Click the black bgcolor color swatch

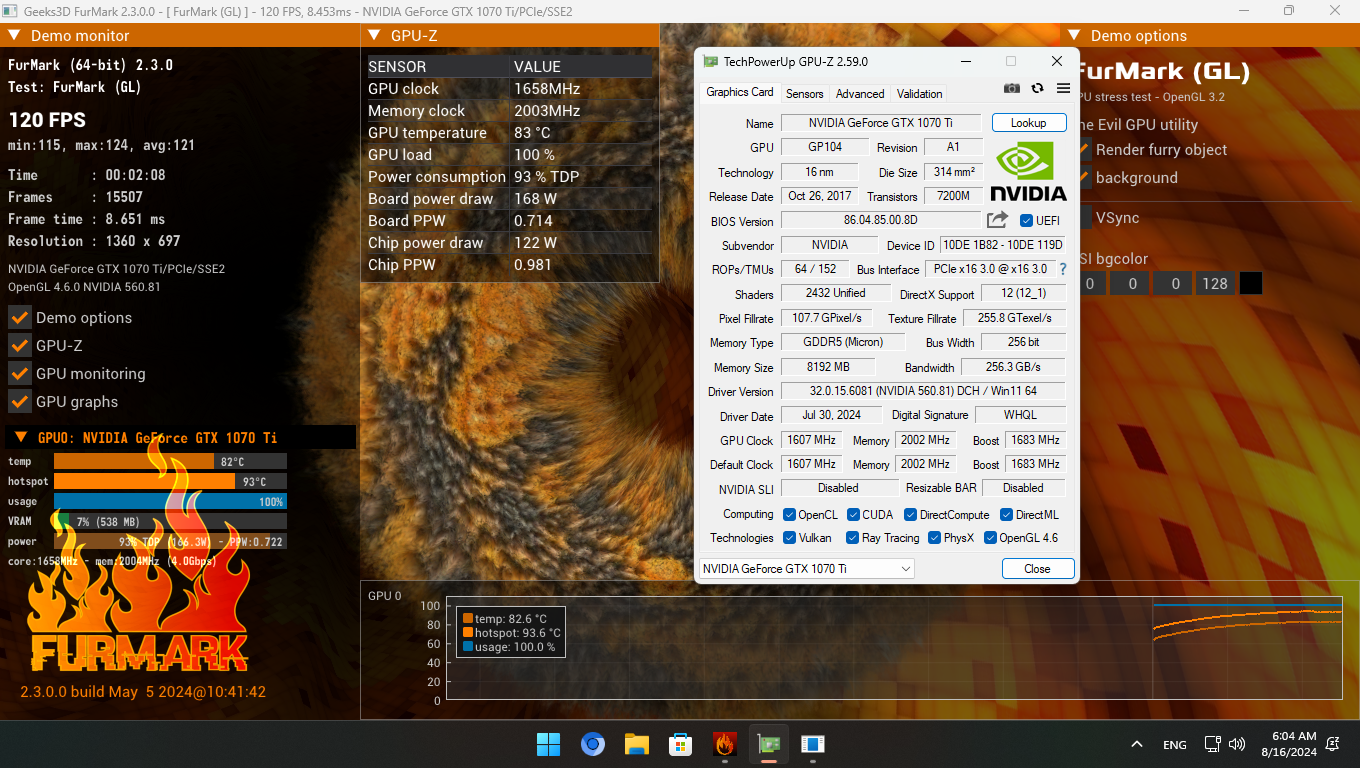tap(1251, 284)
